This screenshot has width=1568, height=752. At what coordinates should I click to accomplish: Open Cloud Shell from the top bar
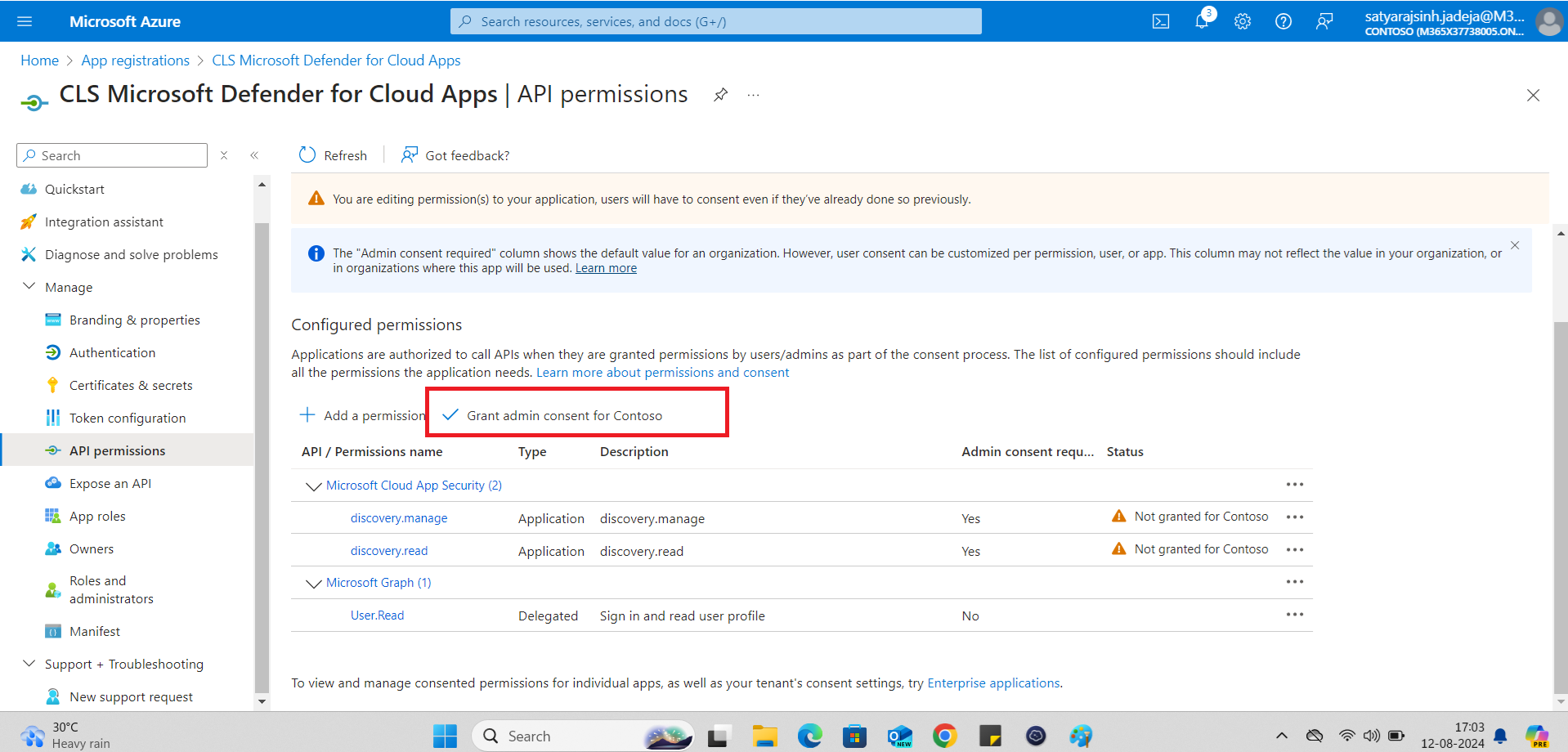pos(1161,21)
